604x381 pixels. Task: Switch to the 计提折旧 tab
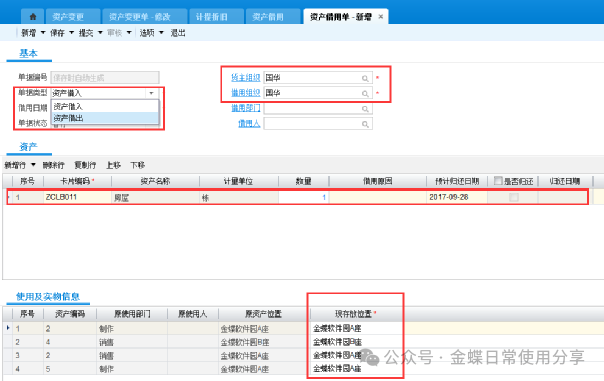(x=211, y=17)
